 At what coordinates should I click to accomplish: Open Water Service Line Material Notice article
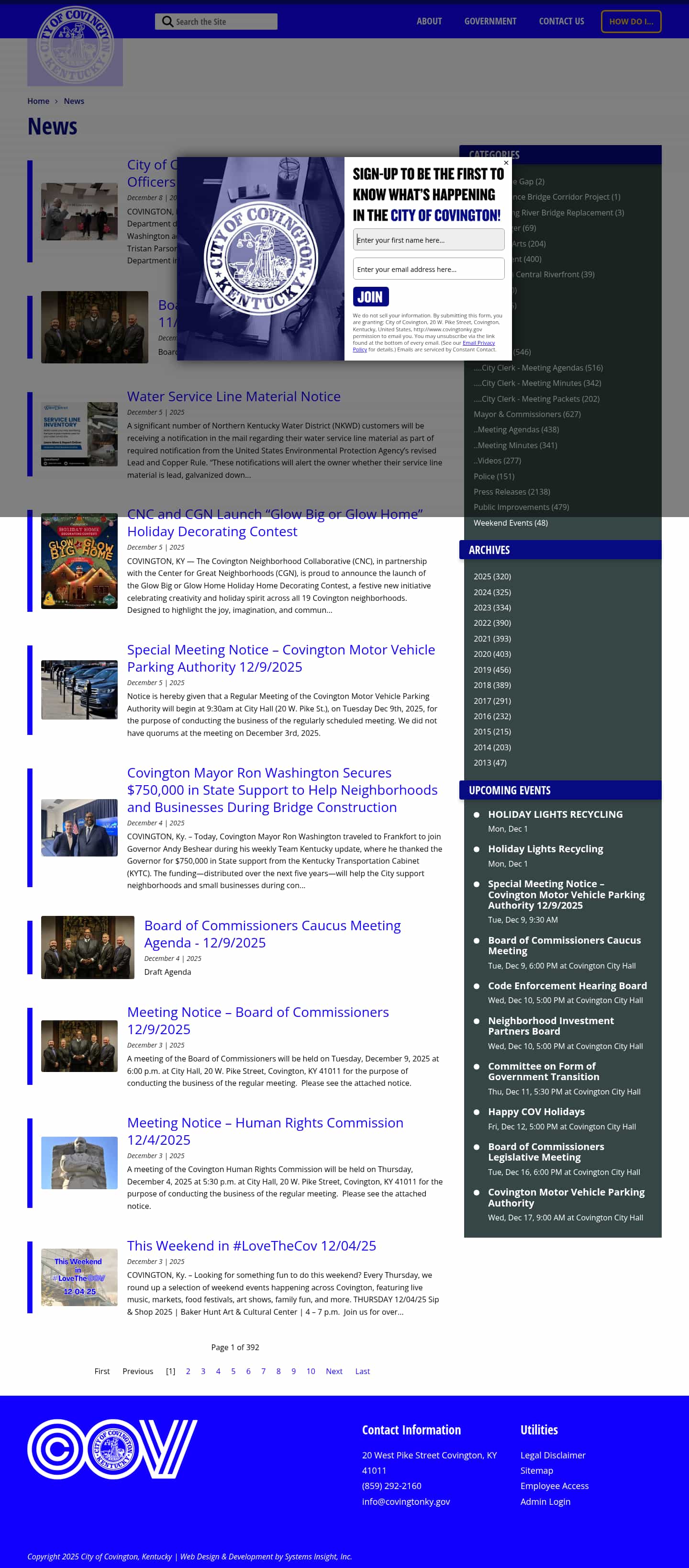(x=233, y=396)
